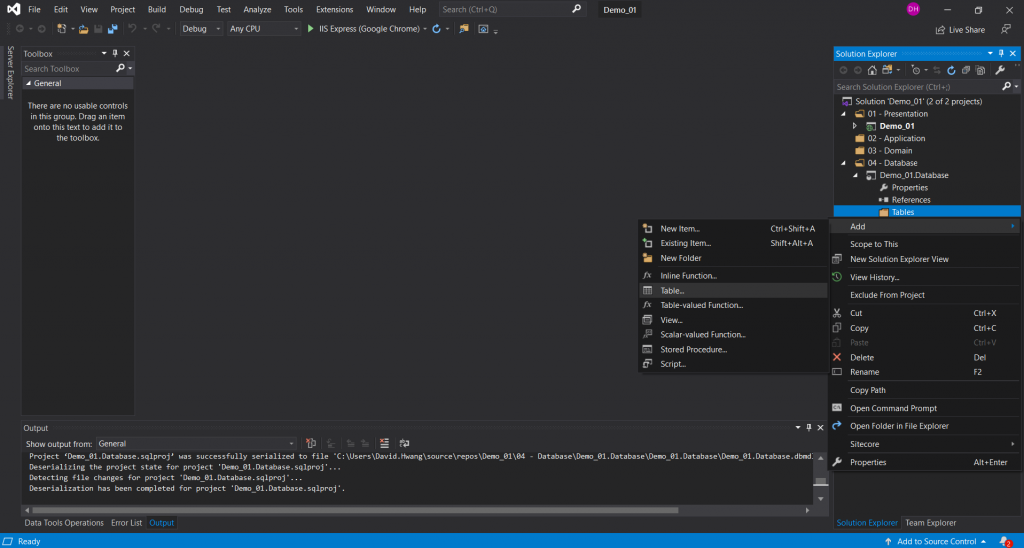Open Properties wrench icon in Solution Explorer toolbar

pos(999,70)
